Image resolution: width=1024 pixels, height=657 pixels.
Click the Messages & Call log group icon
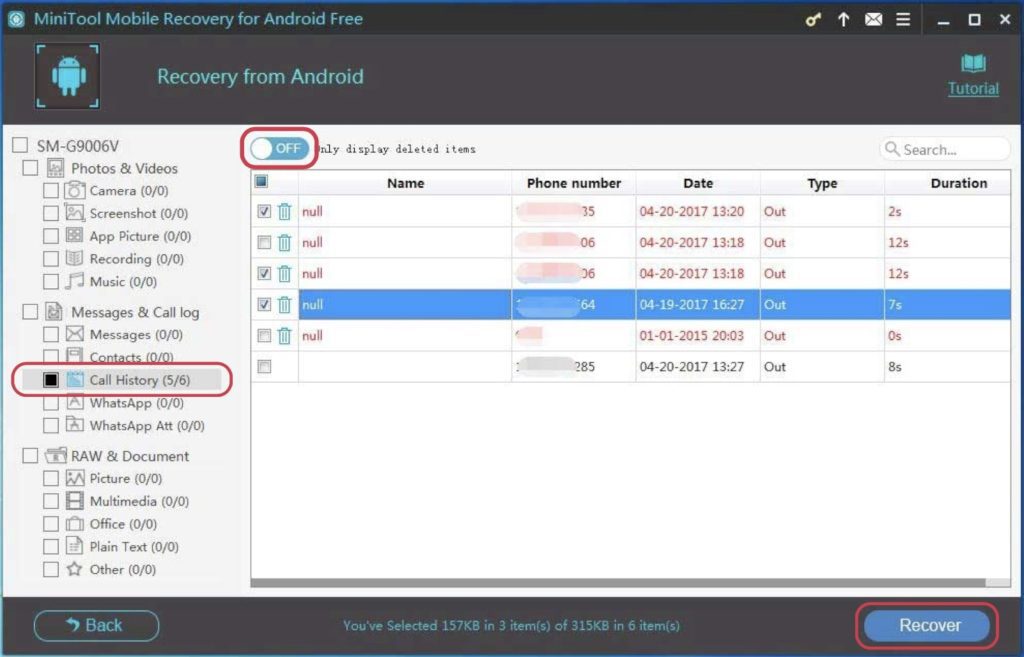(x=54, y=312)
